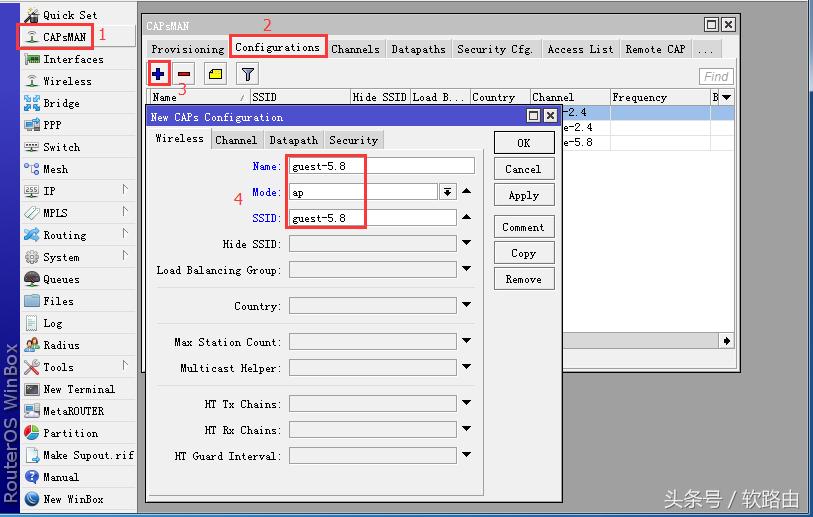Add a new CAPs configuration with plus button
Screen dimensions: 813x517
pos(158,74)
